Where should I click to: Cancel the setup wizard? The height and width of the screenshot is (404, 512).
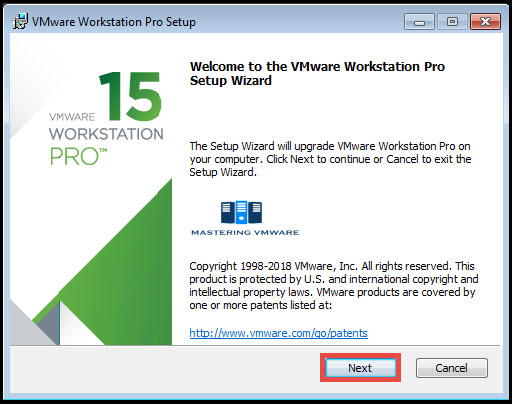tap(452, 368)
